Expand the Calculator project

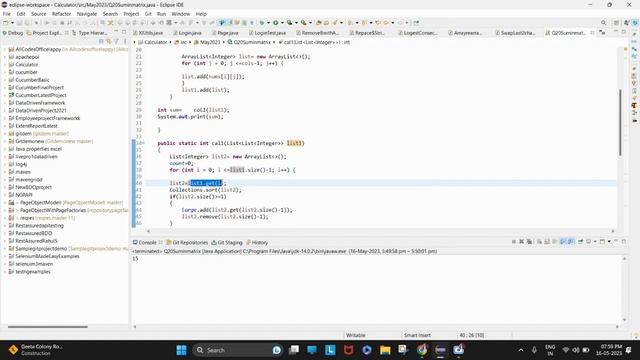5,64
